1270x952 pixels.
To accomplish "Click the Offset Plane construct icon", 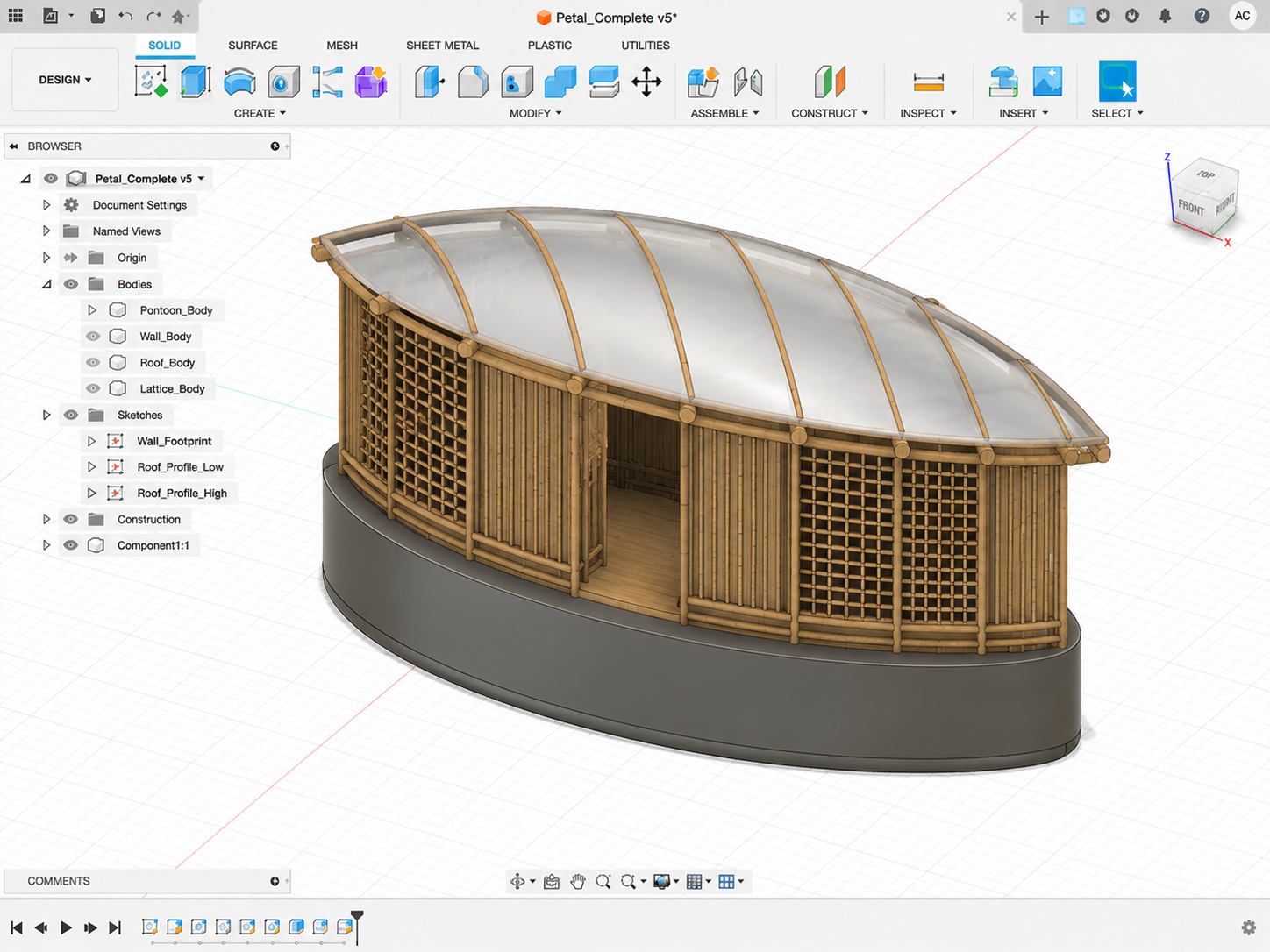I will (830, 82).
